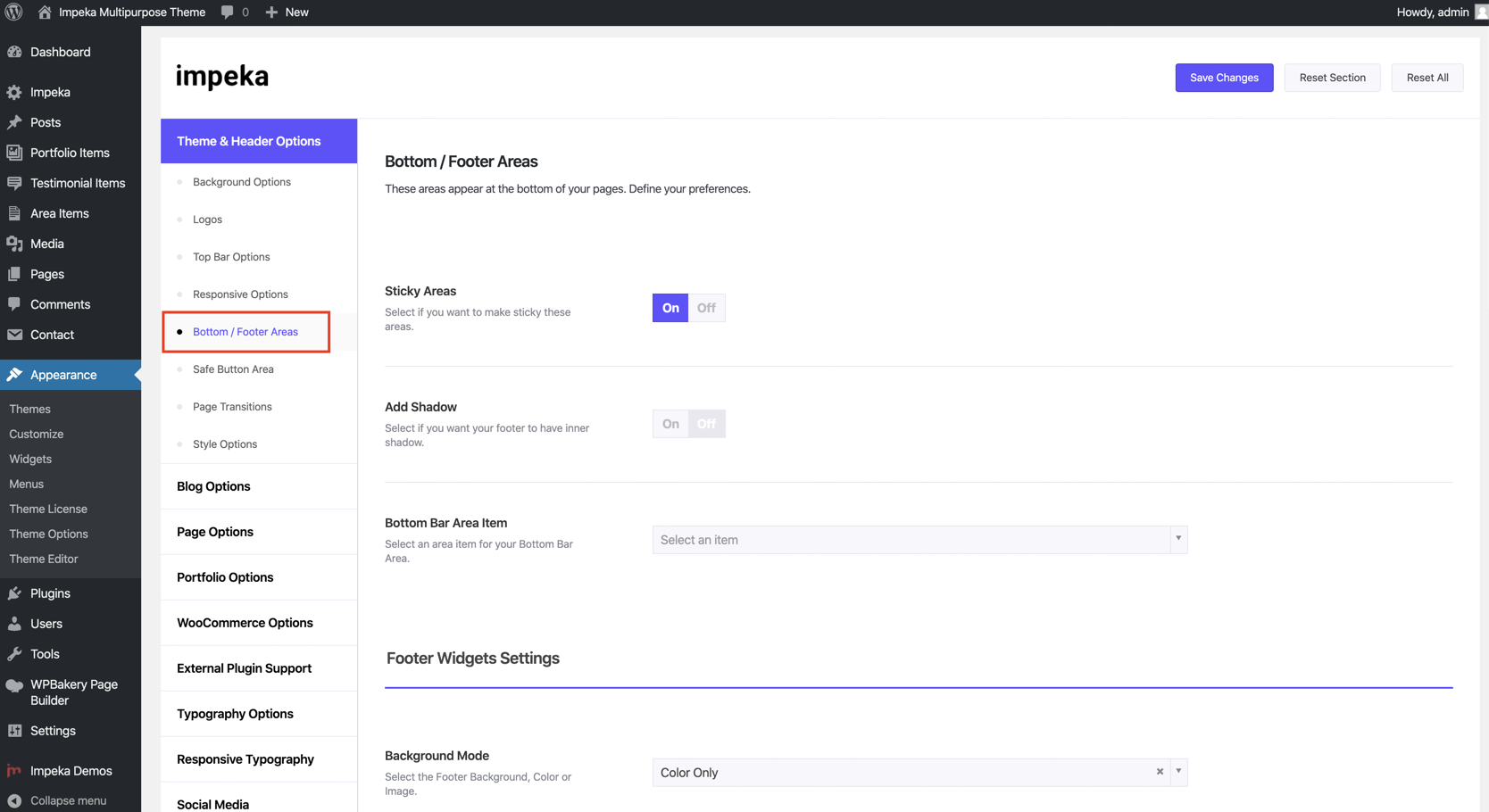Screen dimensions: 1489x812
Task: Switch Sticky Areas to On
Action: point(670,308)
